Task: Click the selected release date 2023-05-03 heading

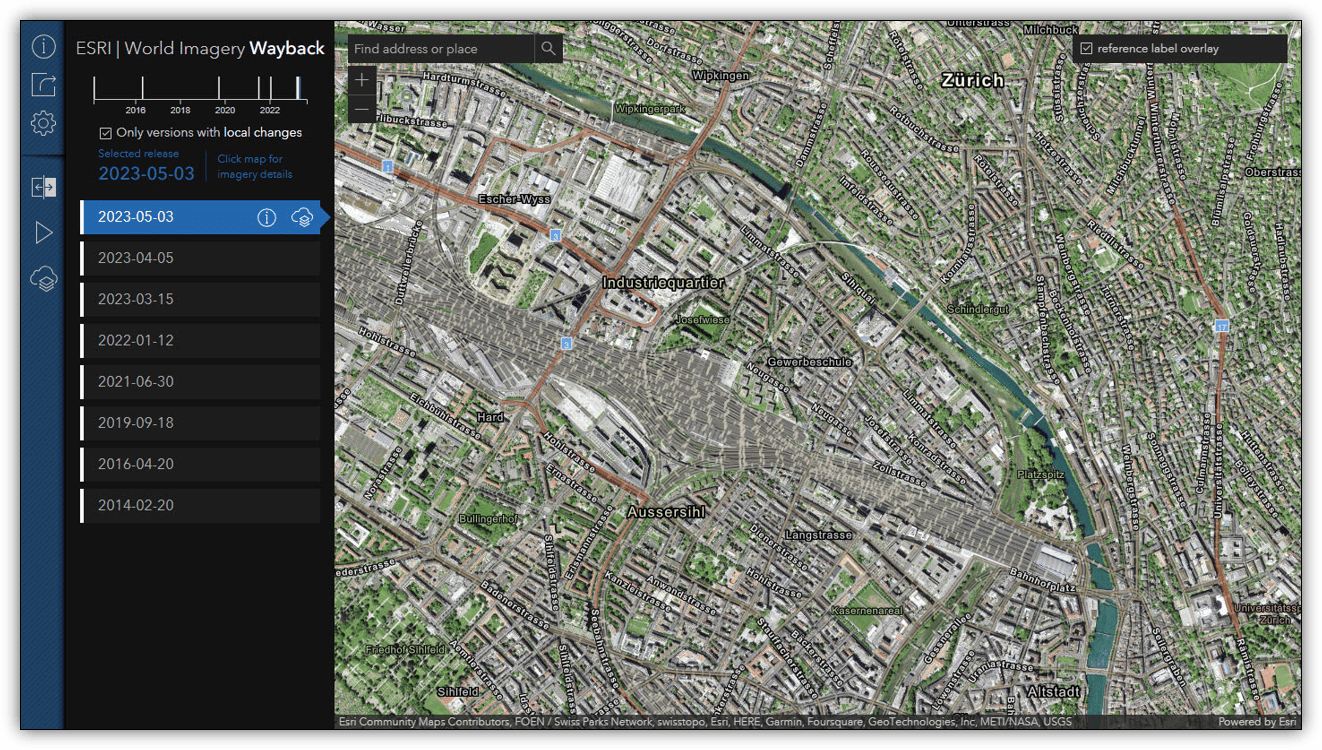Action: pyautogui.click(x=146, y=173)
